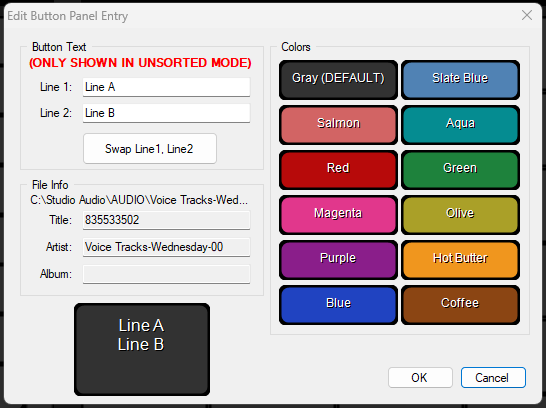The image size is (546, 408).
Task: Dismiss the dialog with Cancel
Action: pos(493,377)
